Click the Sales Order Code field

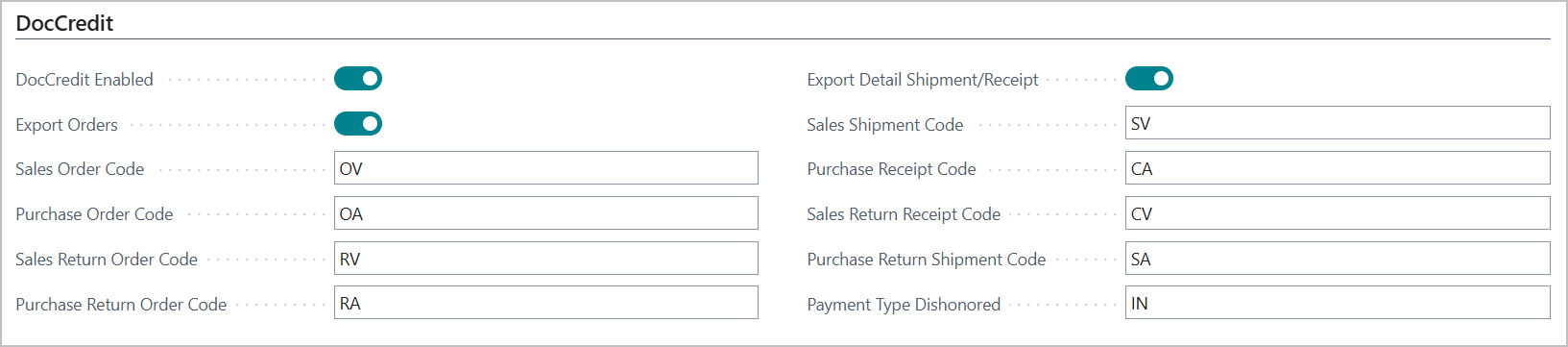pos(546,168)
